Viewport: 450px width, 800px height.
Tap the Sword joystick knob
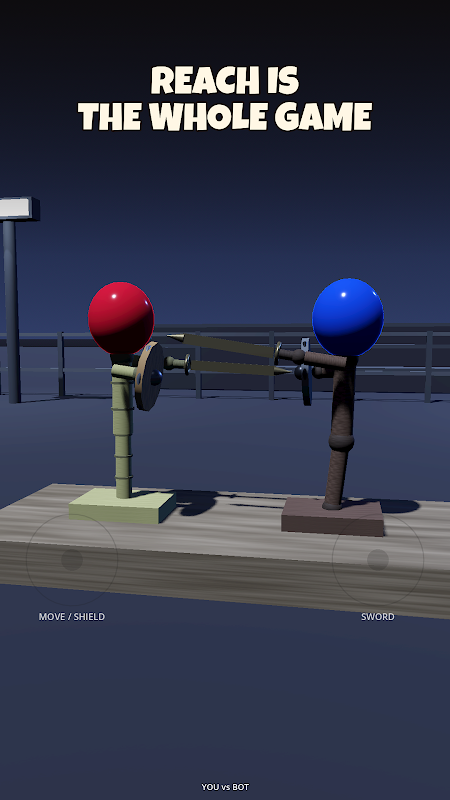pyautogui.click(x=378, y=560)
